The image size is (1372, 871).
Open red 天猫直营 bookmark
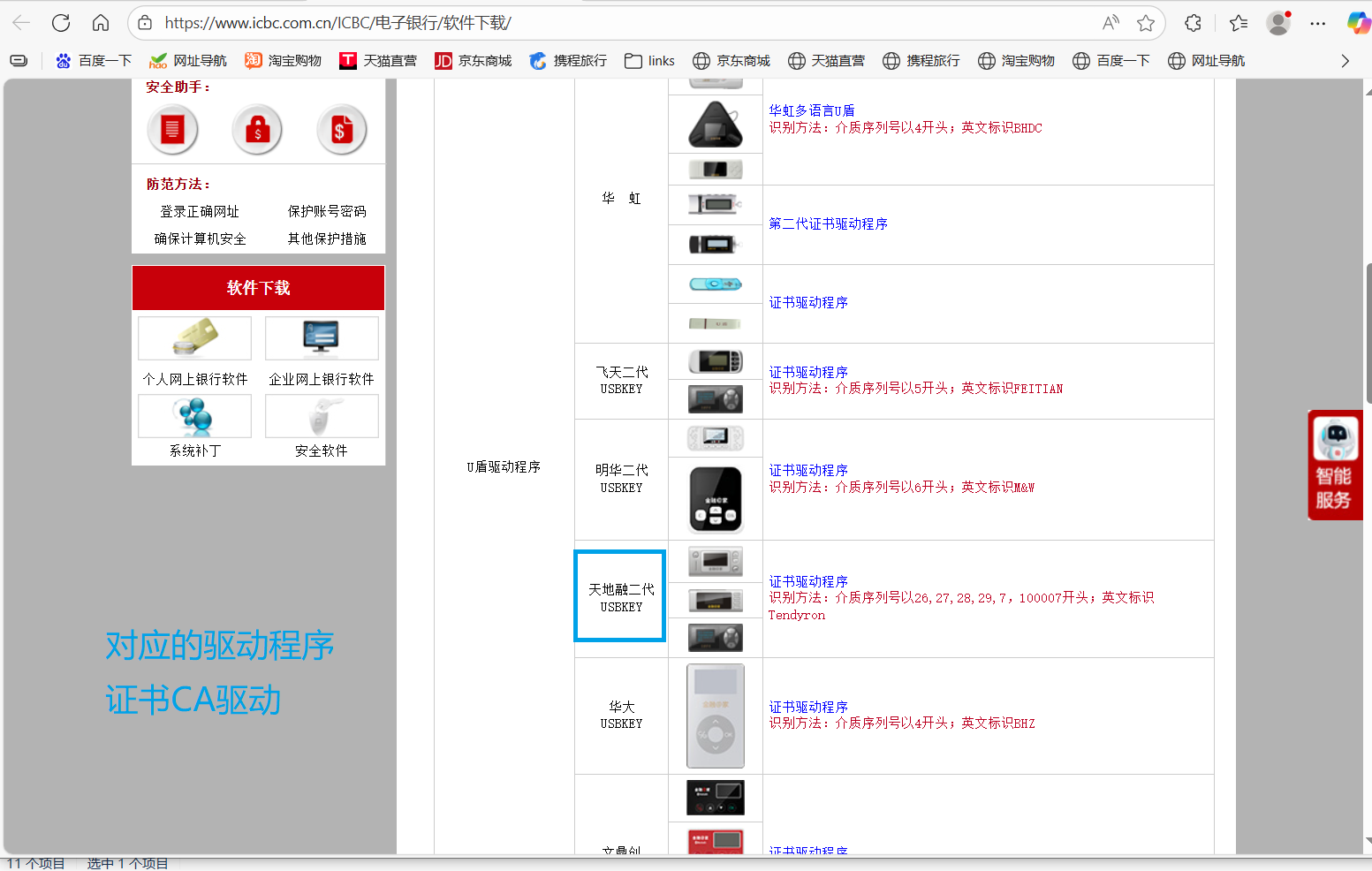click(378, 61)
